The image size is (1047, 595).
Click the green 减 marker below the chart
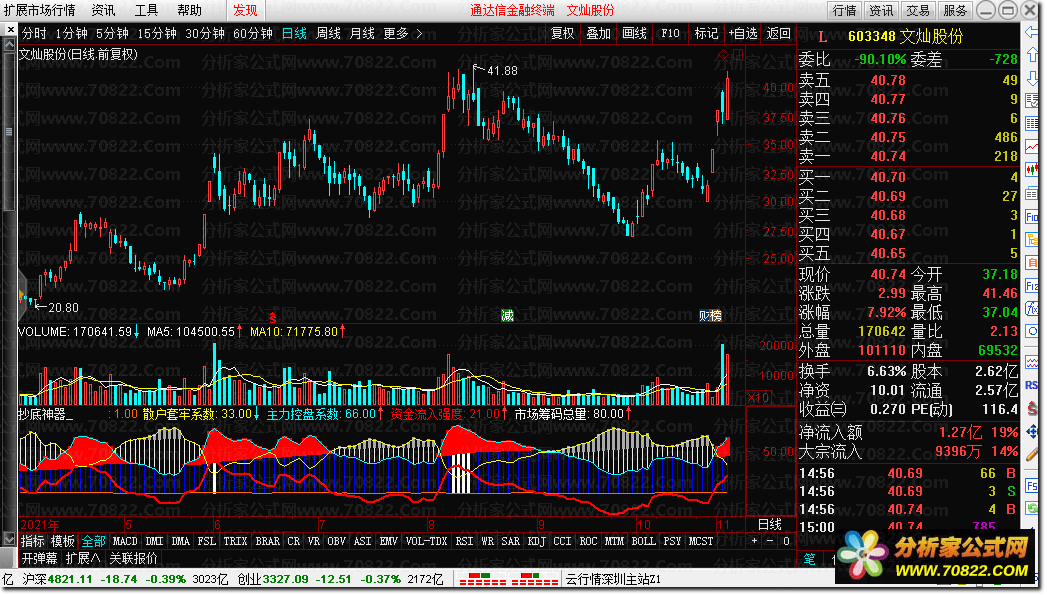click(507, 315)
